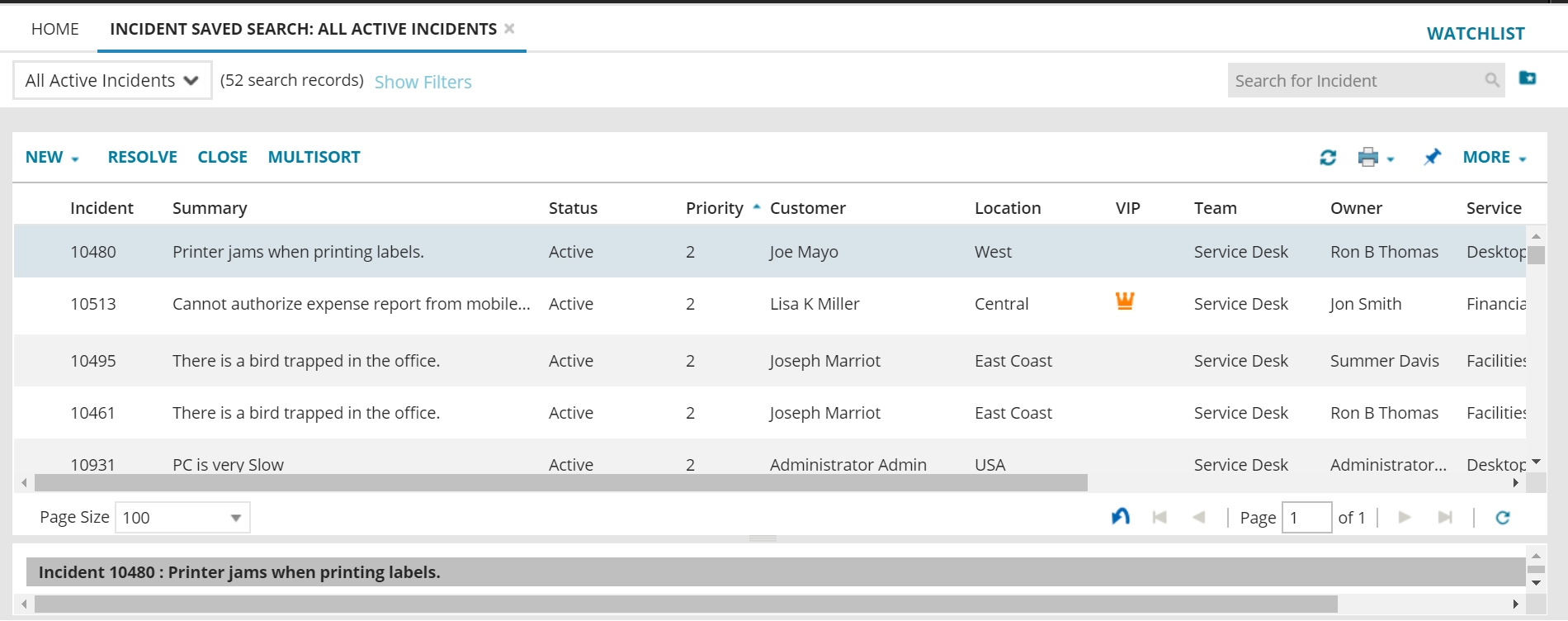Screen dimensions: 1568x621
Task: Click the horizontal scrollbar of the incident grid
Action: (560, 483)
